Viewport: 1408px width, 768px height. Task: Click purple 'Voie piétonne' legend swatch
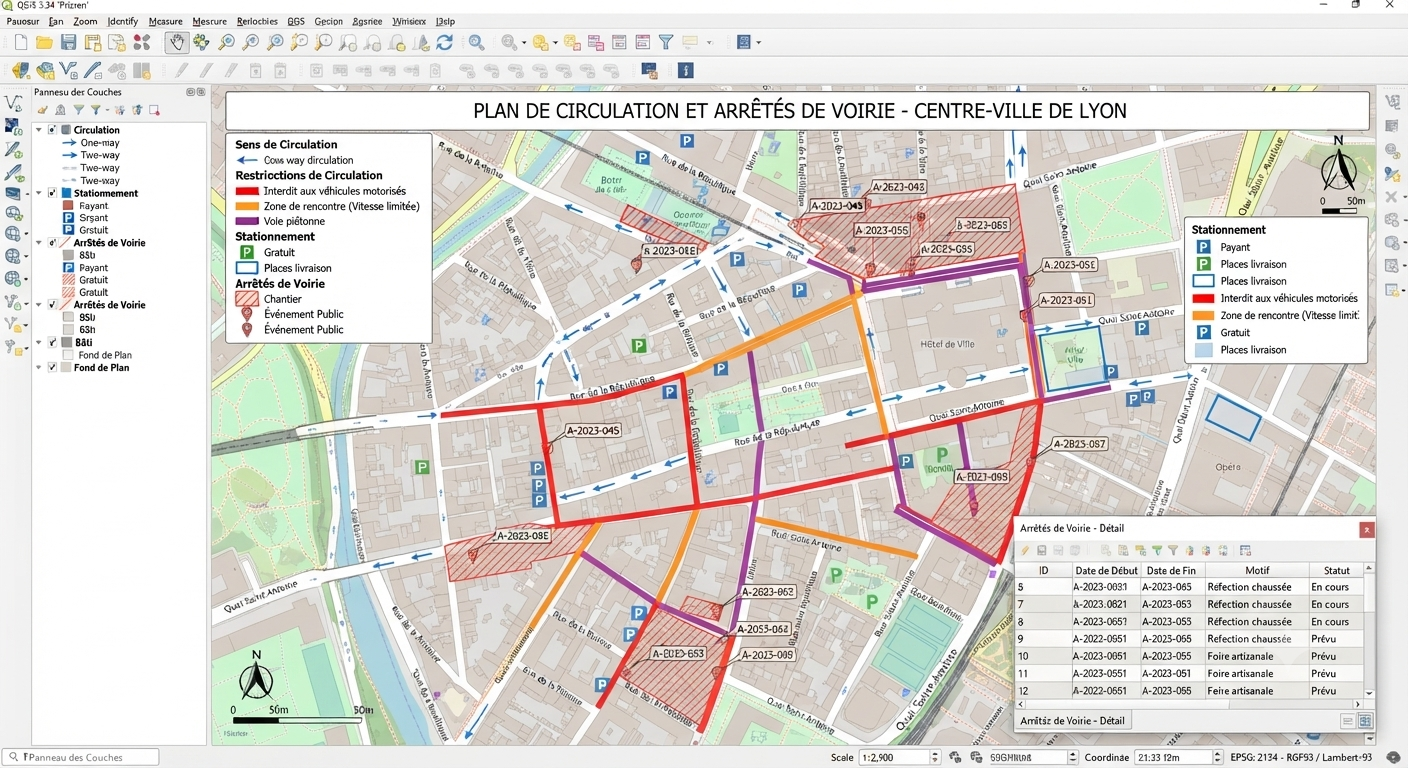coord(246,221)
